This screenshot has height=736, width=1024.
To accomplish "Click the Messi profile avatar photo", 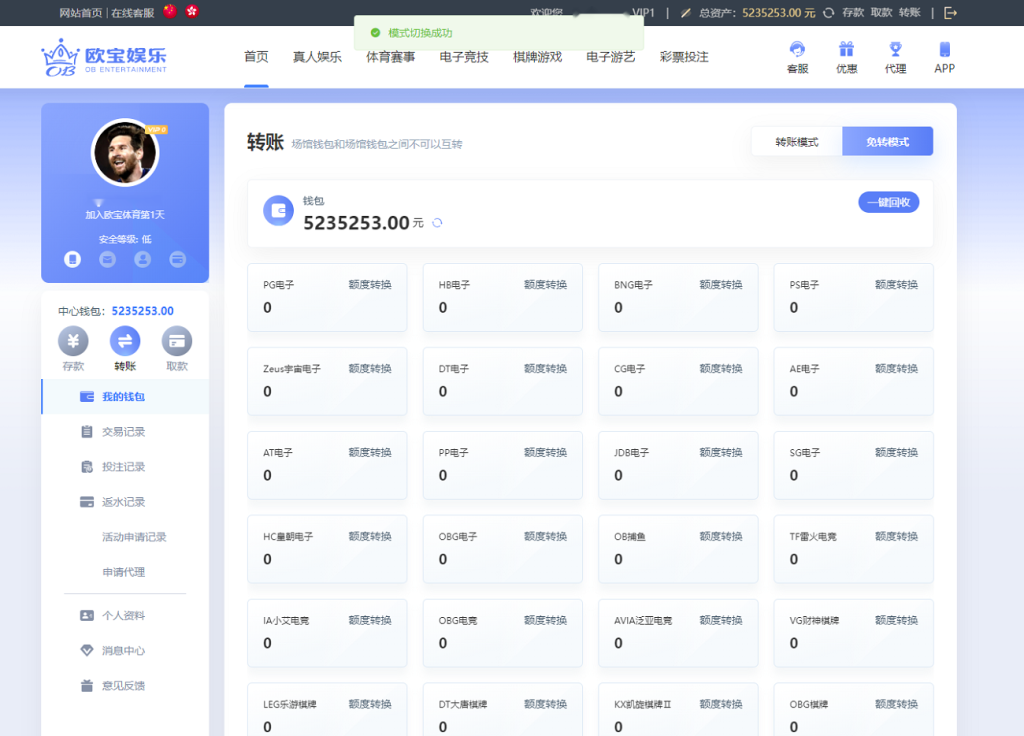I will pos(125,152).
